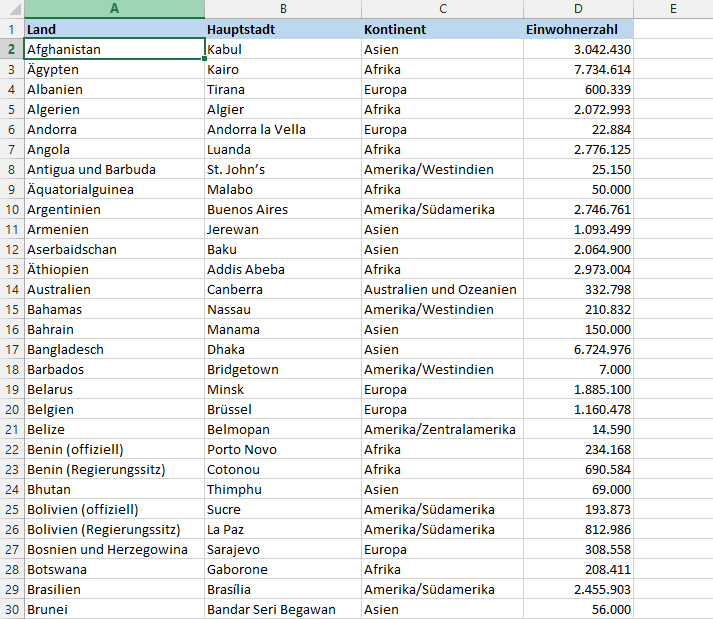
Task: Select the value '56.000'
Action: [578, 609]
